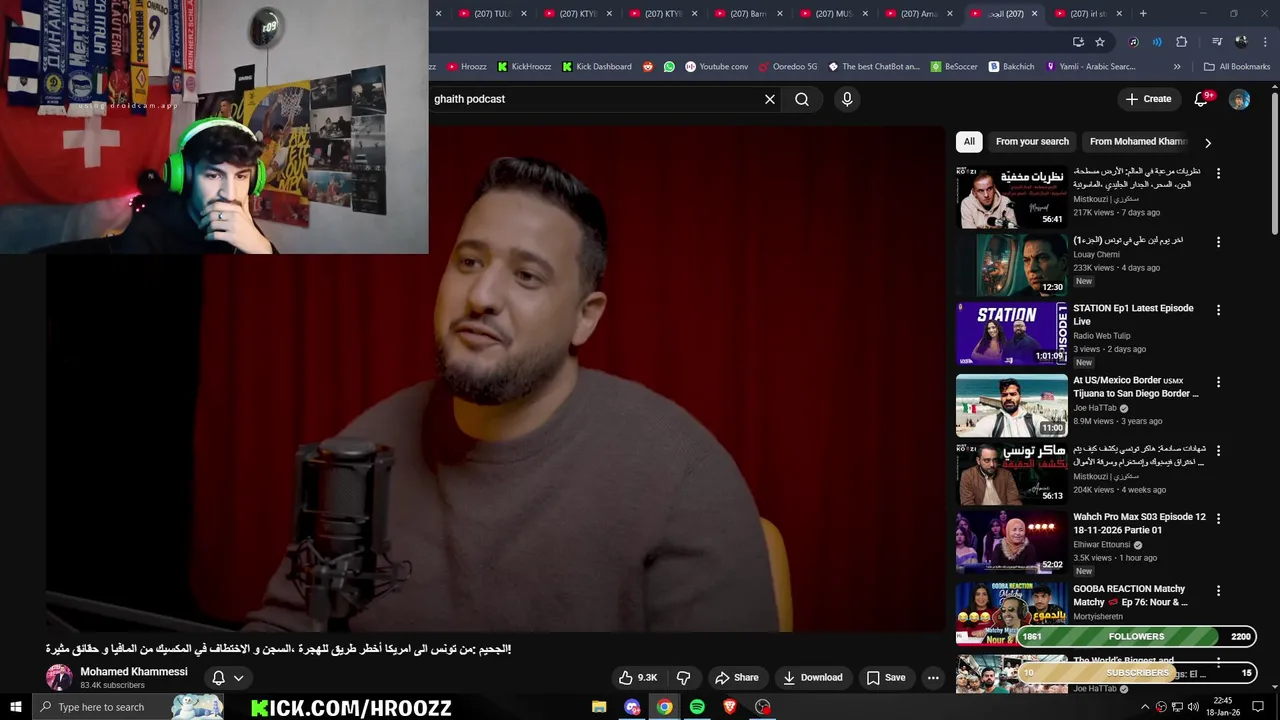The image size is (1280, 720).
Task: Click Download button under video
Action: 813,677
